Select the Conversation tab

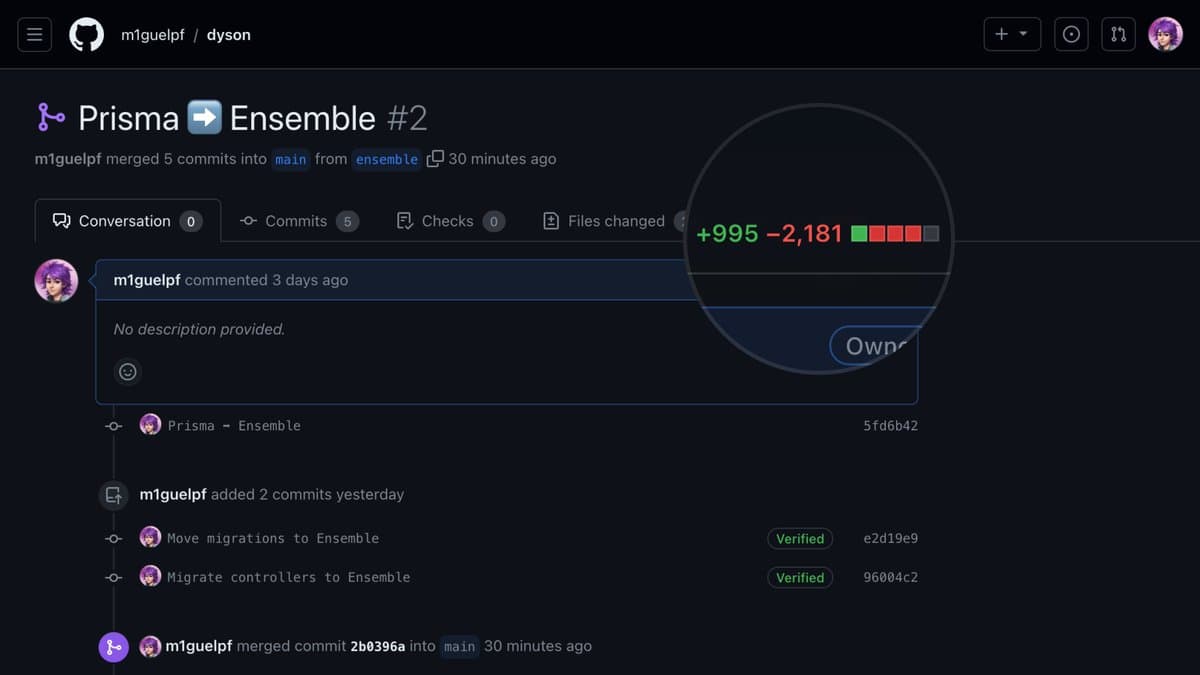click(126, 221)
